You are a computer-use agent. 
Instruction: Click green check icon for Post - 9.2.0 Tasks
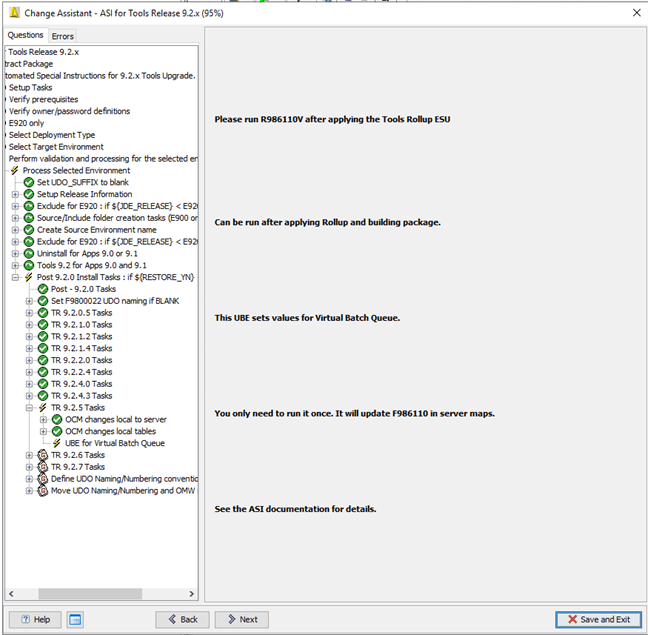point(43,289)
